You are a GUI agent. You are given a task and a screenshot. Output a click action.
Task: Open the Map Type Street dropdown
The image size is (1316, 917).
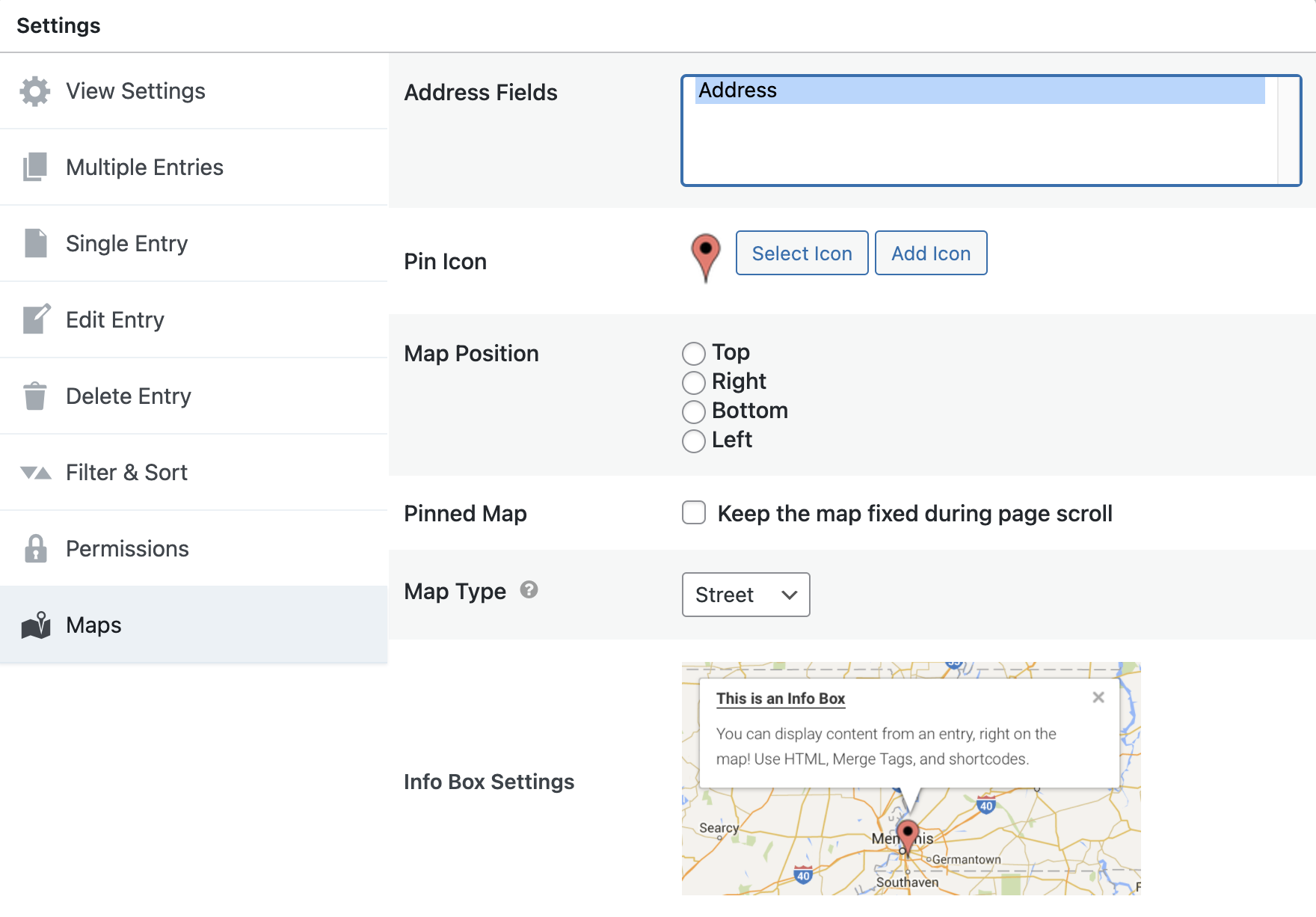click(x=745, y=595)
